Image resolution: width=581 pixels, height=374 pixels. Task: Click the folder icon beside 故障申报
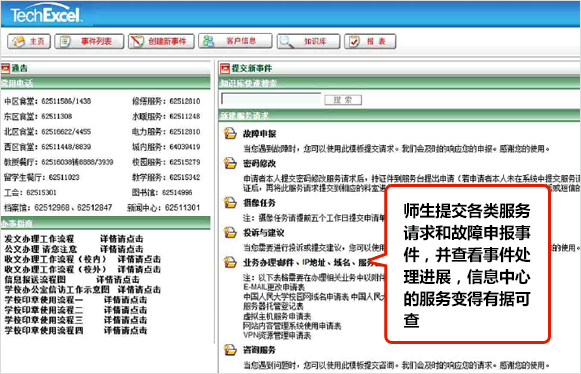(230, 133)
